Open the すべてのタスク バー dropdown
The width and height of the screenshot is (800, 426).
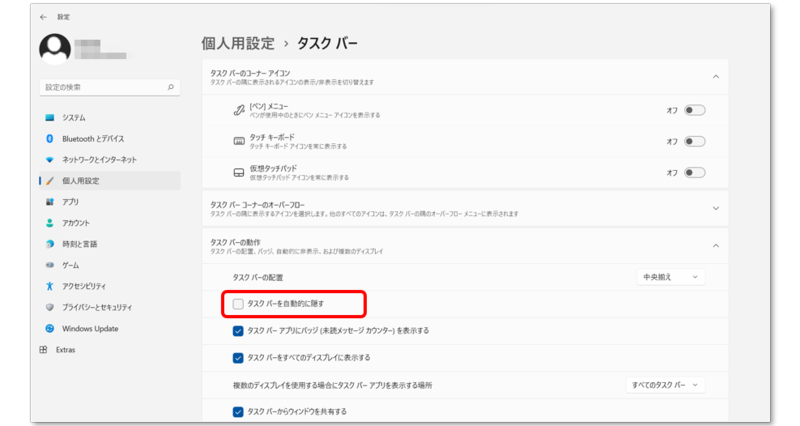[665, 385]
